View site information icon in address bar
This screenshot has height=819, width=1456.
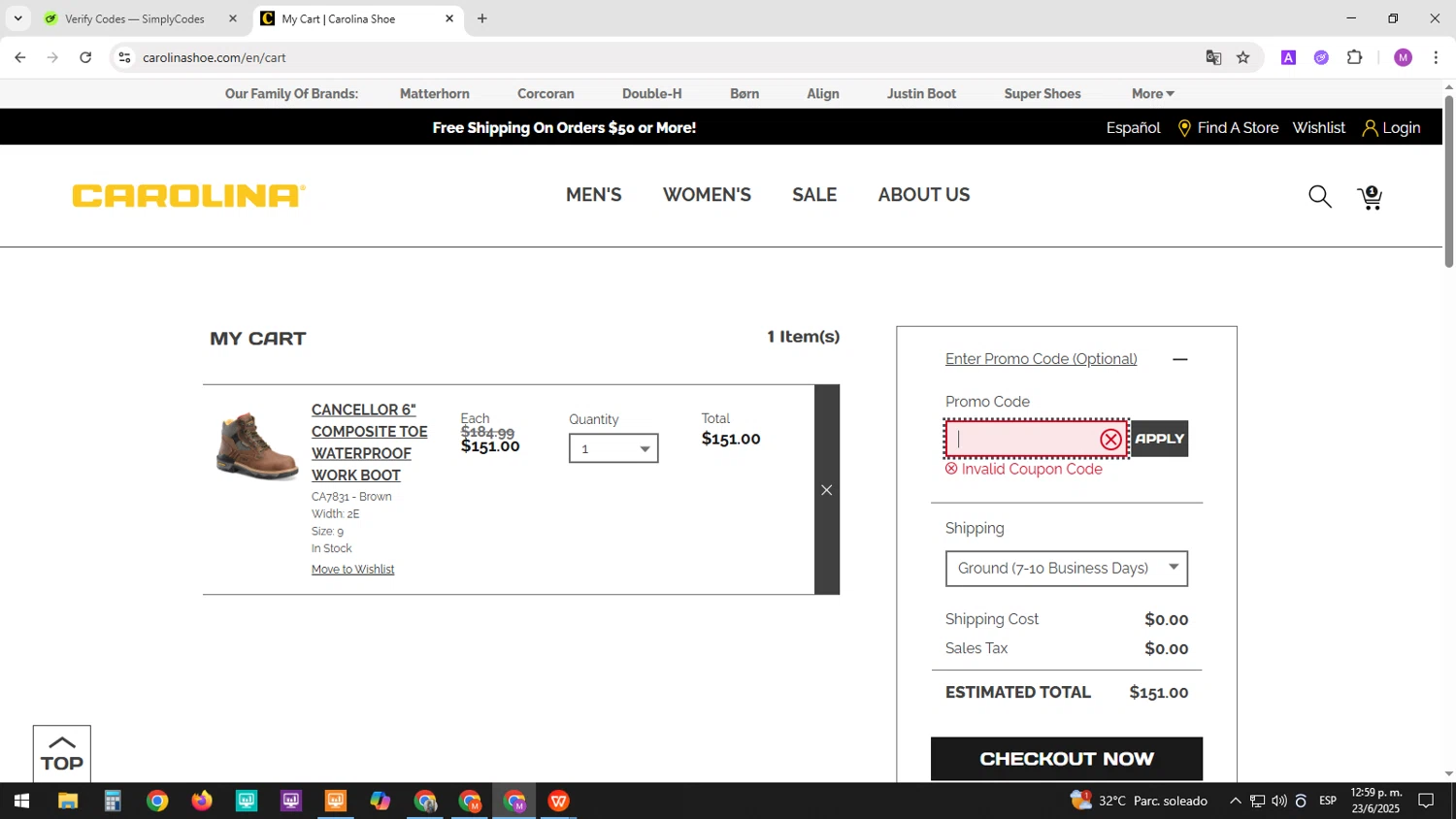pos(124,57)
